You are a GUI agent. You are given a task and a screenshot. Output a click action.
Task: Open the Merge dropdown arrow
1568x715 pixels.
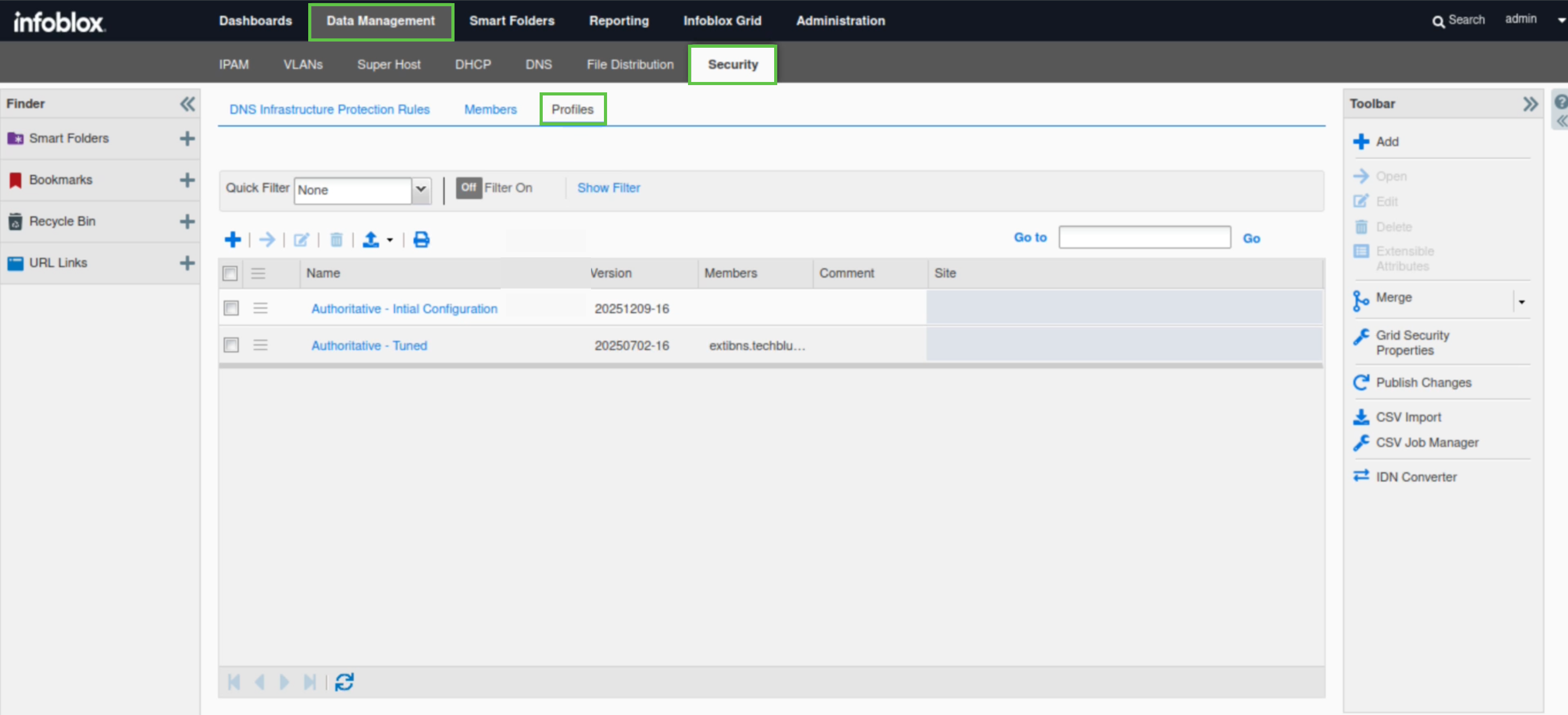(x=1521, y=301)
